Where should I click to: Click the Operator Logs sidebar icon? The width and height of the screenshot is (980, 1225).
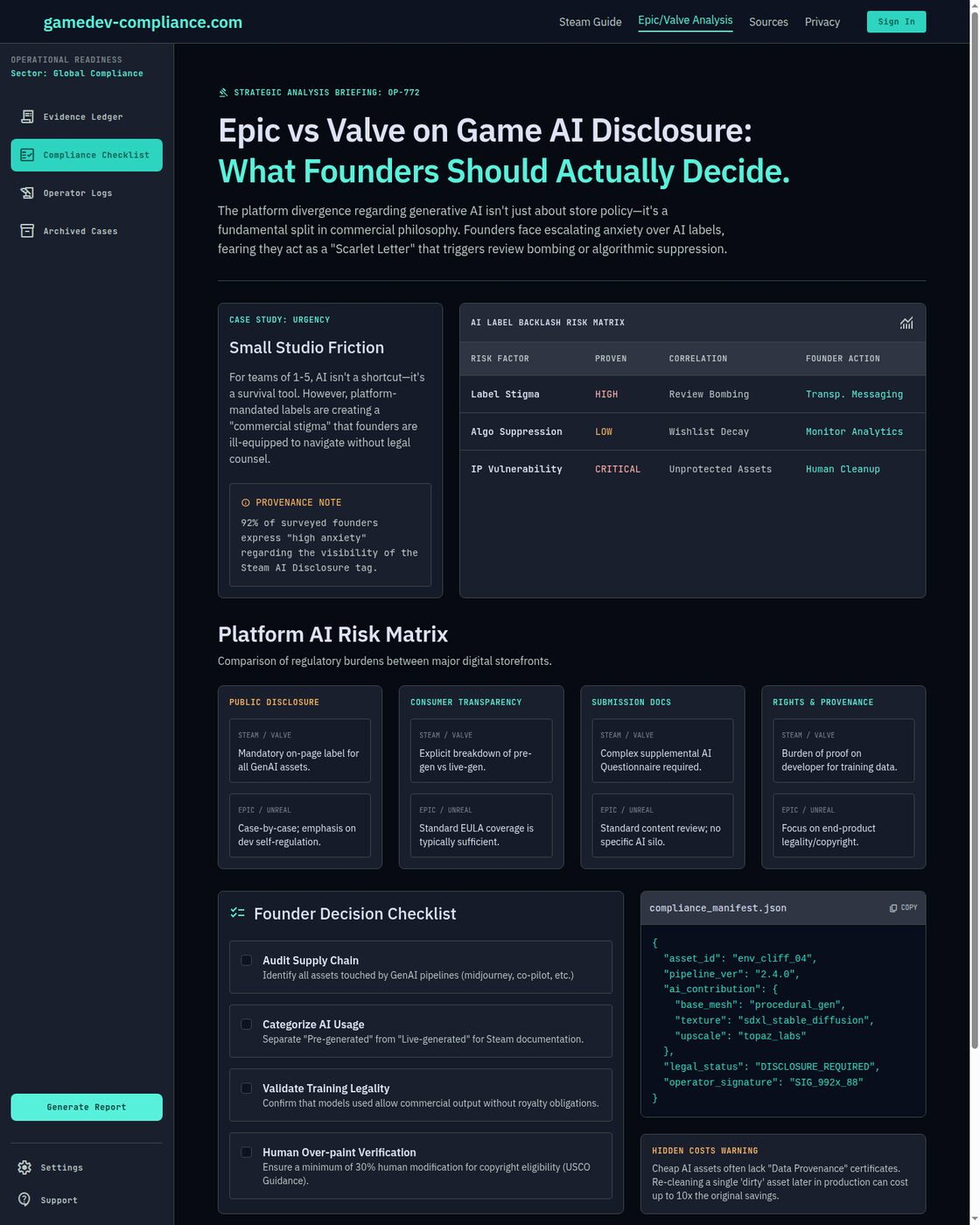pyautogui.click(x=27, y=192)
